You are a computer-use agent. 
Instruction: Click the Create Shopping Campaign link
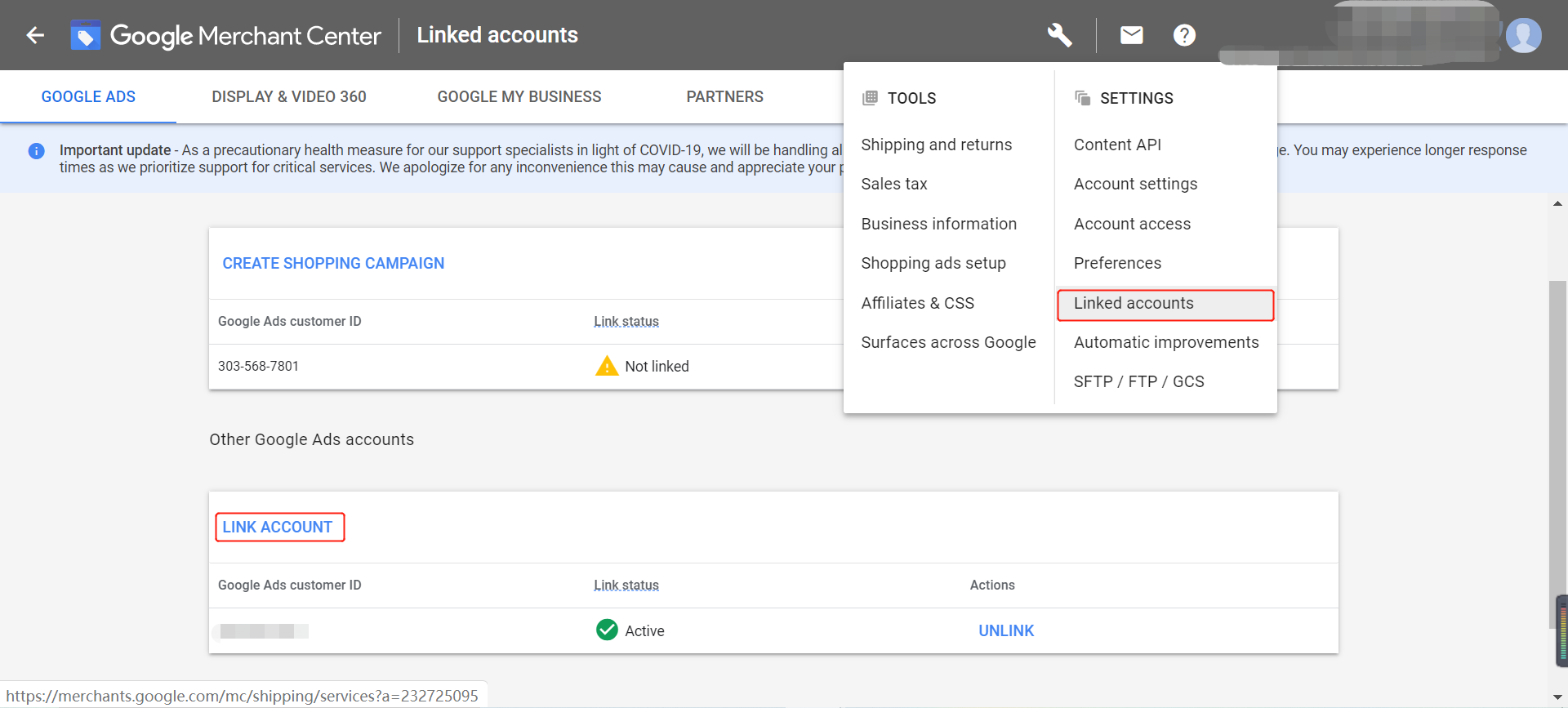coord(333,263)
